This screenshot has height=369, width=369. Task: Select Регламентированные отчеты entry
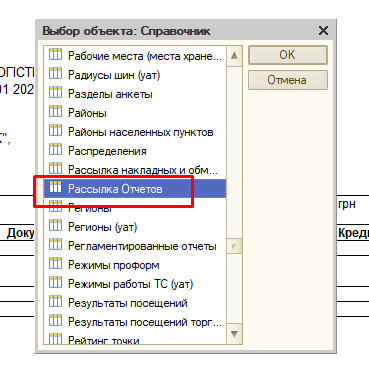(135, 246)
